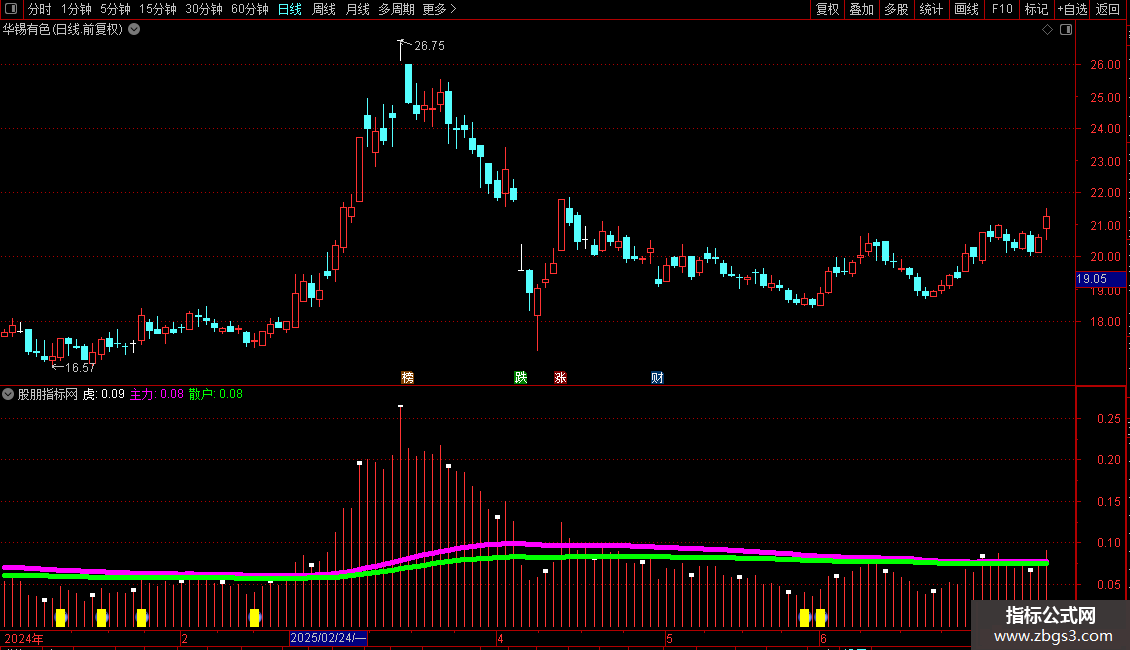The width and height of the screenshot is (1130, 650).
Task: Open dropdown beside 华锡有色 chart title
Action: point(134,30)
